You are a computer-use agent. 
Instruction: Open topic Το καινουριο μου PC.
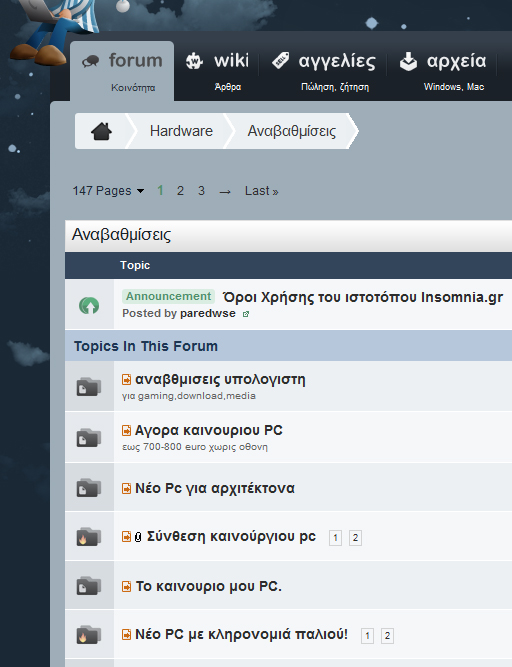tap(208, 586)
